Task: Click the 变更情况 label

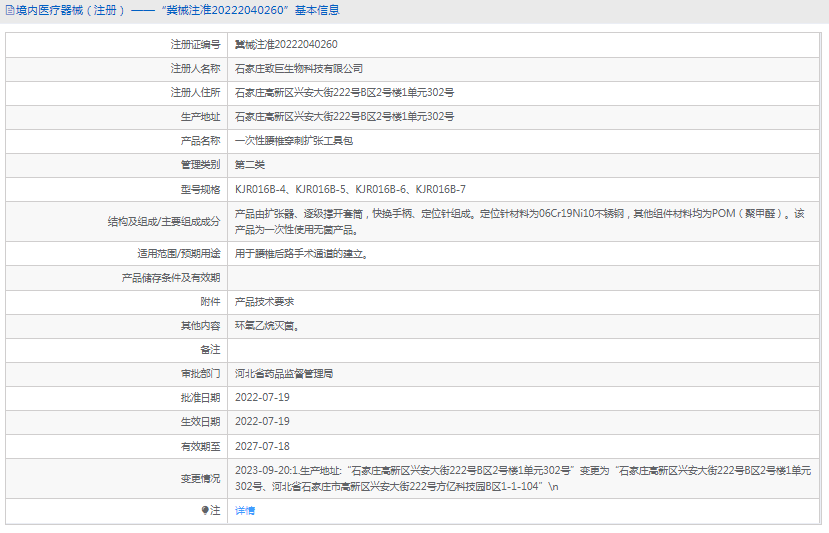Action: point(200,479)
